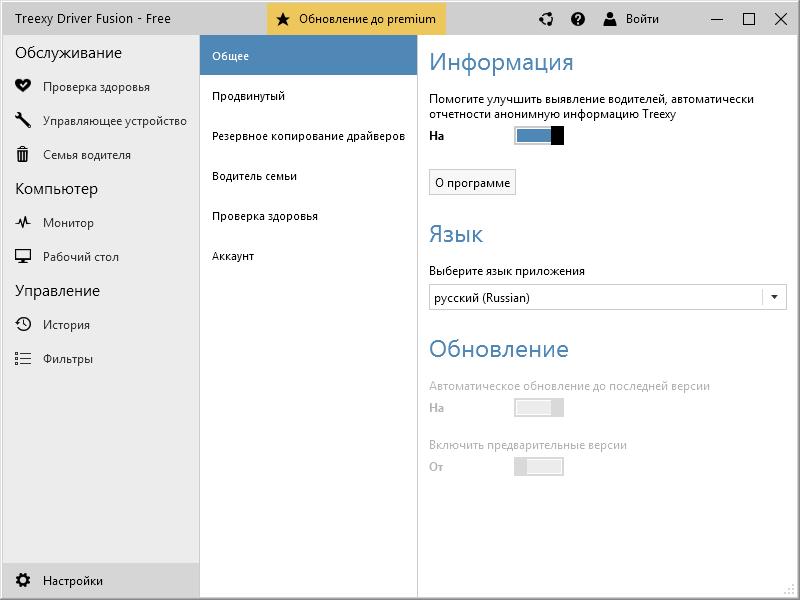This screenshot has height=600, width=800.
Task: Click the Компьютер sidebar heading
Action: point(57,189)
